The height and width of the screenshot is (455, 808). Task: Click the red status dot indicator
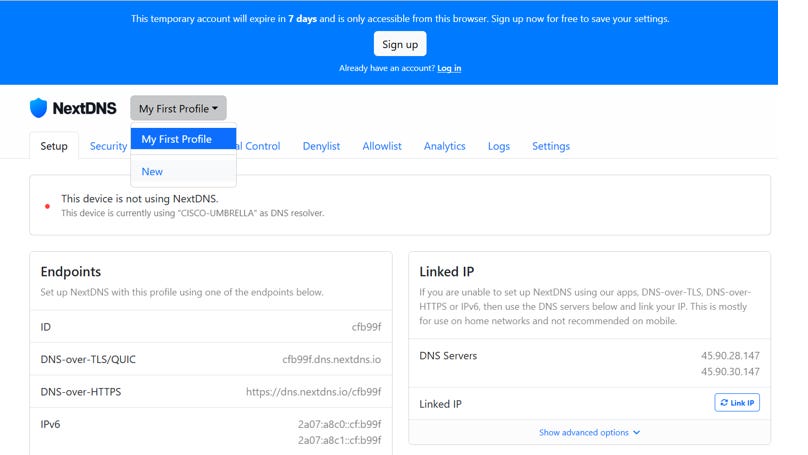pyautogui.click(x=47, y=206)
